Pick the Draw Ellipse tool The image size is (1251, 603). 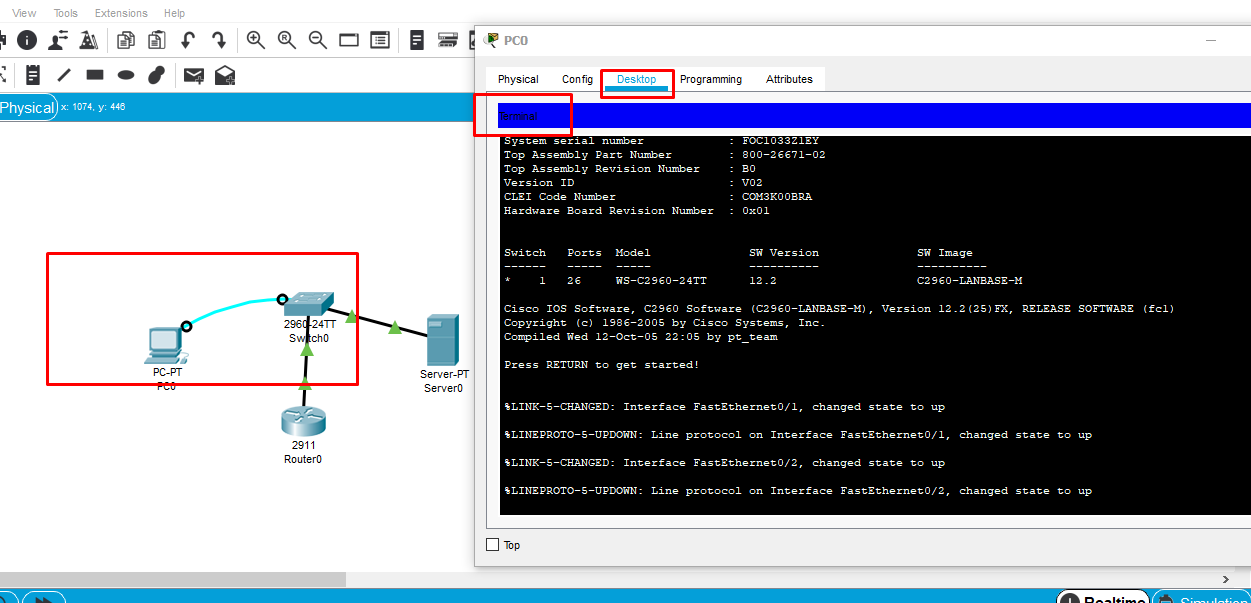pyautogui.click(x=125, y=74)
